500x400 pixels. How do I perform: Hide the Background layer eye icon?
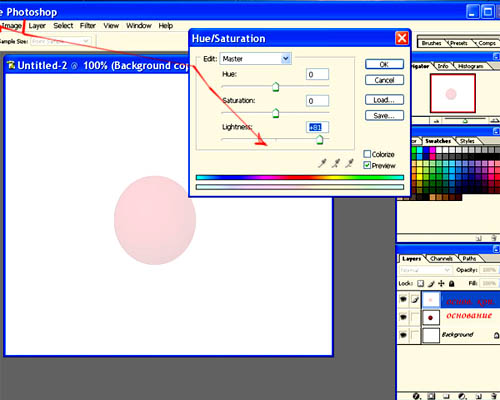pyautogui.click(x=403, y=334)
